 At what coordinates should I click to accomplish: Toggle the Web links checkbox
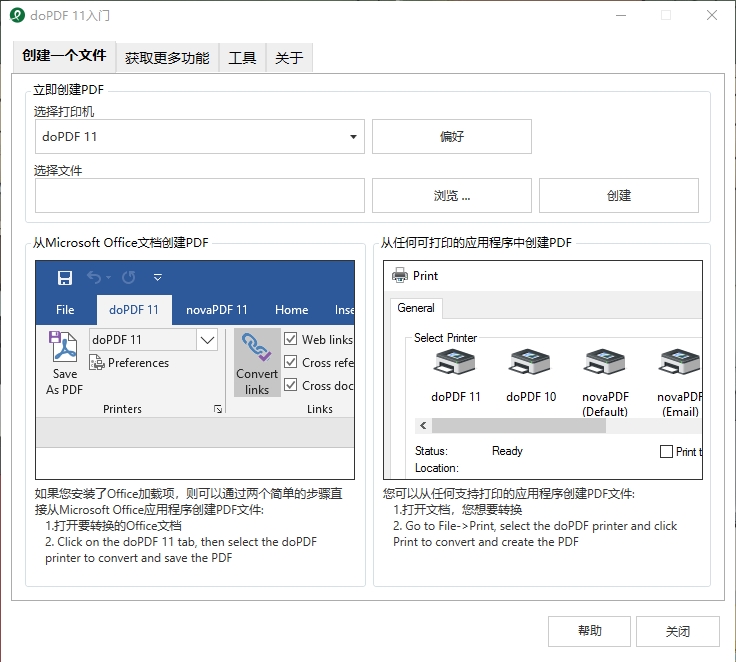point(291,339)
